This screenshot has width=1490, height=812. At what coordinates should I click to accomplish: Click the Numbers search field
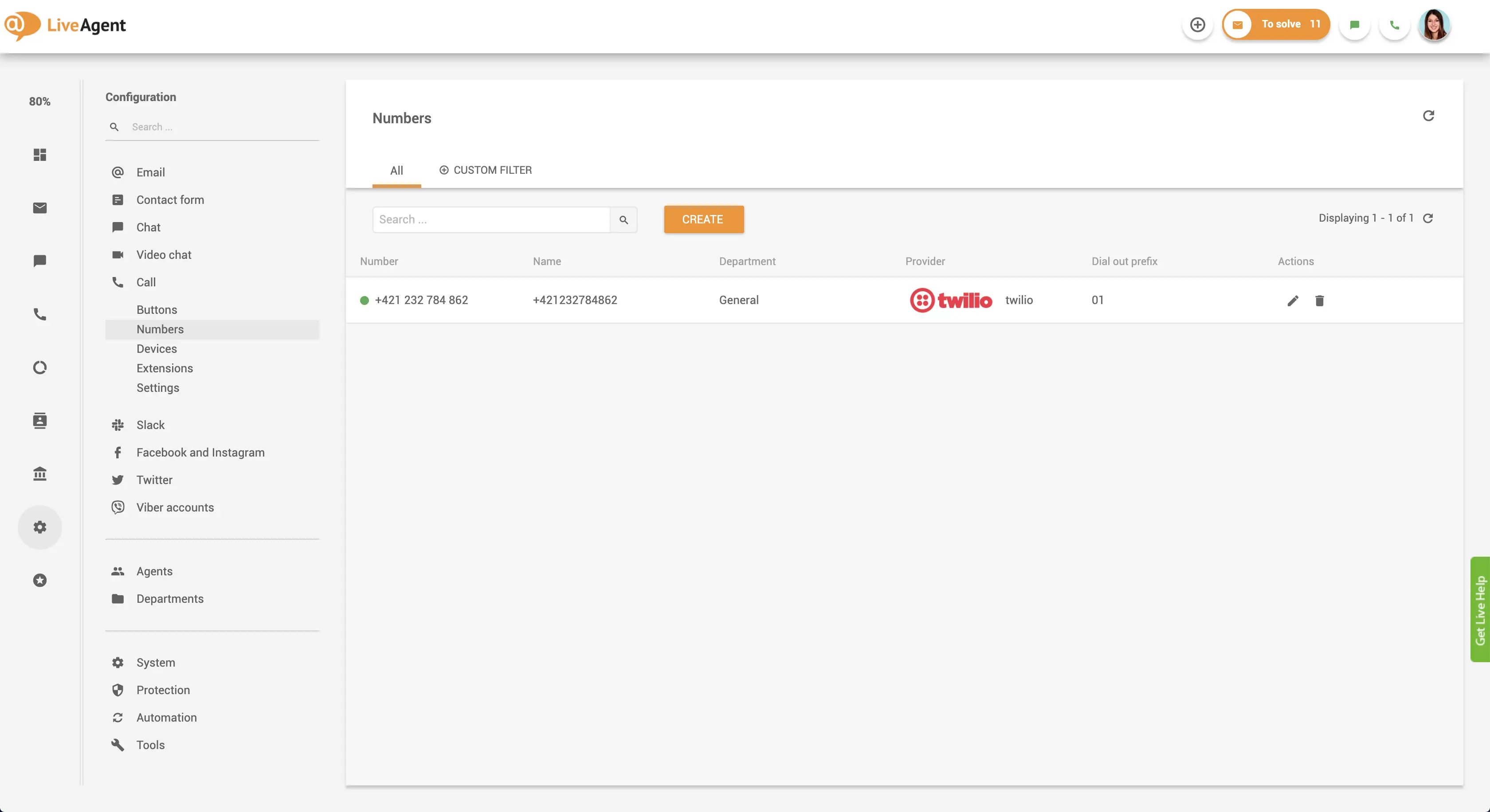pyautogui.click(x=492, y=219)
